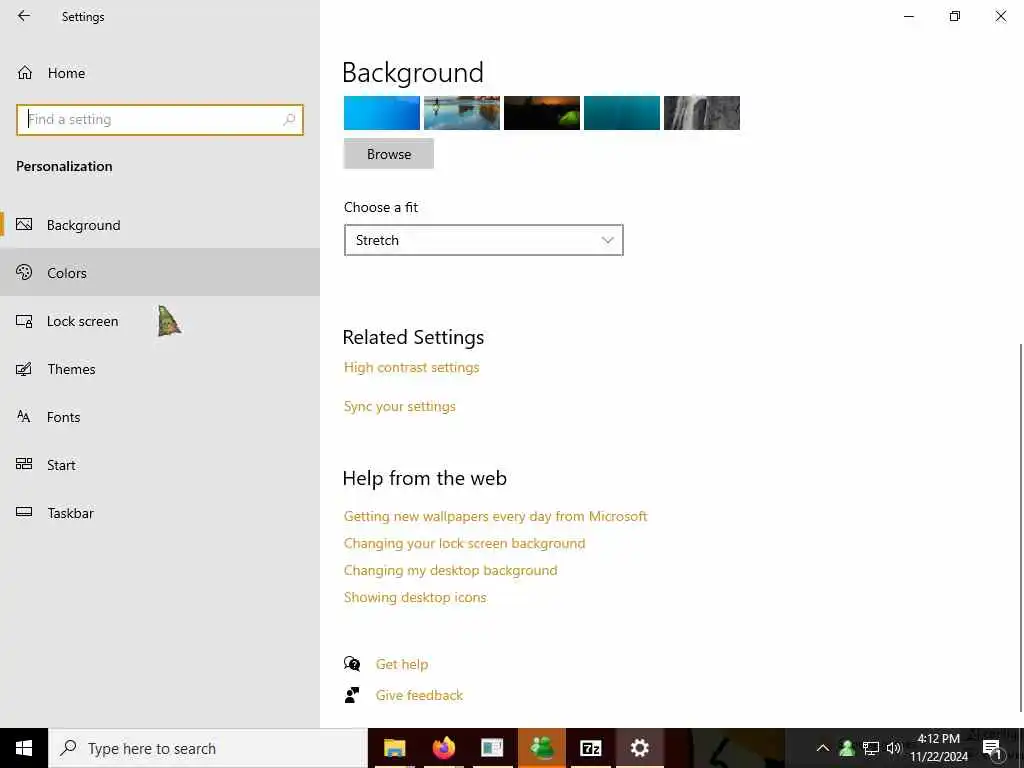Click the Get help link
Image resolution: width=1024 pixels, height=768 pixels.
click(402, 664)
